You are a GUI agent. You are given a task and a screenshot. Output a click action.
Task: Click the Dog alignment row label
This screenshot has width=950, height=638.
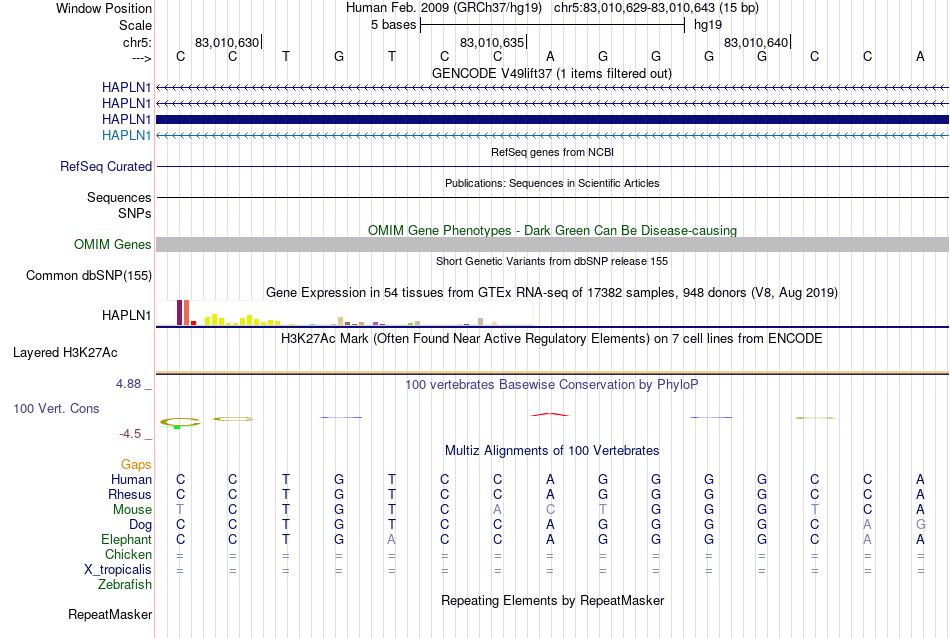(x=140, y=525)
